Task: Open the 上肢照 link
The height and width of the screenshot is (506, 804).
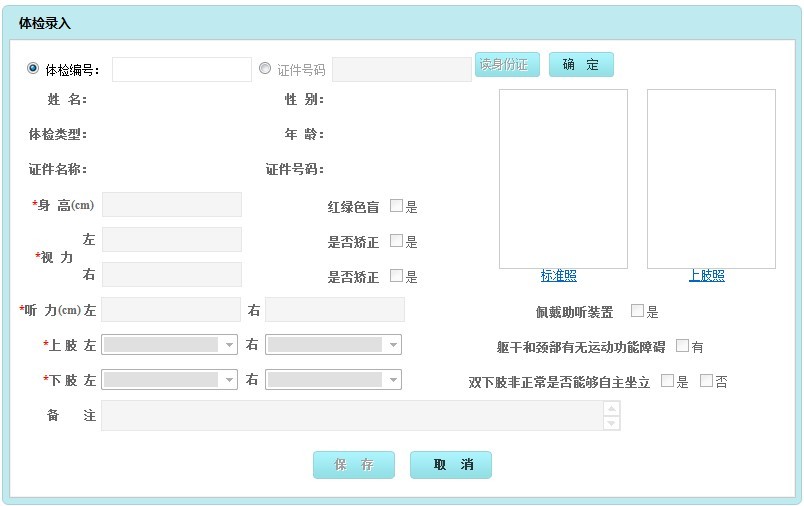Action: (707, 276)
